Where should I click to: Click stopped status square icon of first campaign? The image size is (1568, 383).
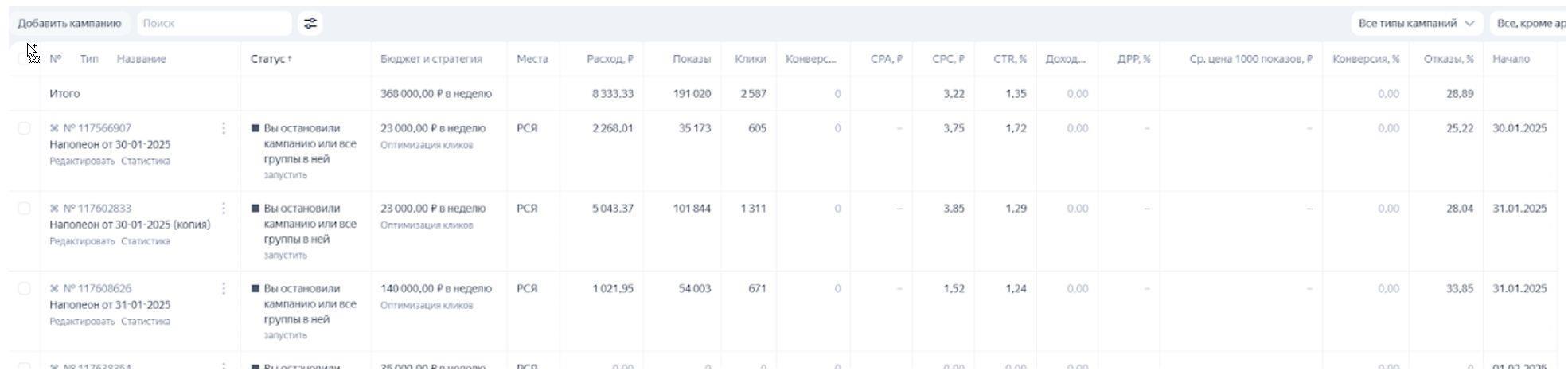pyautogui.click(x=255, y=128)
